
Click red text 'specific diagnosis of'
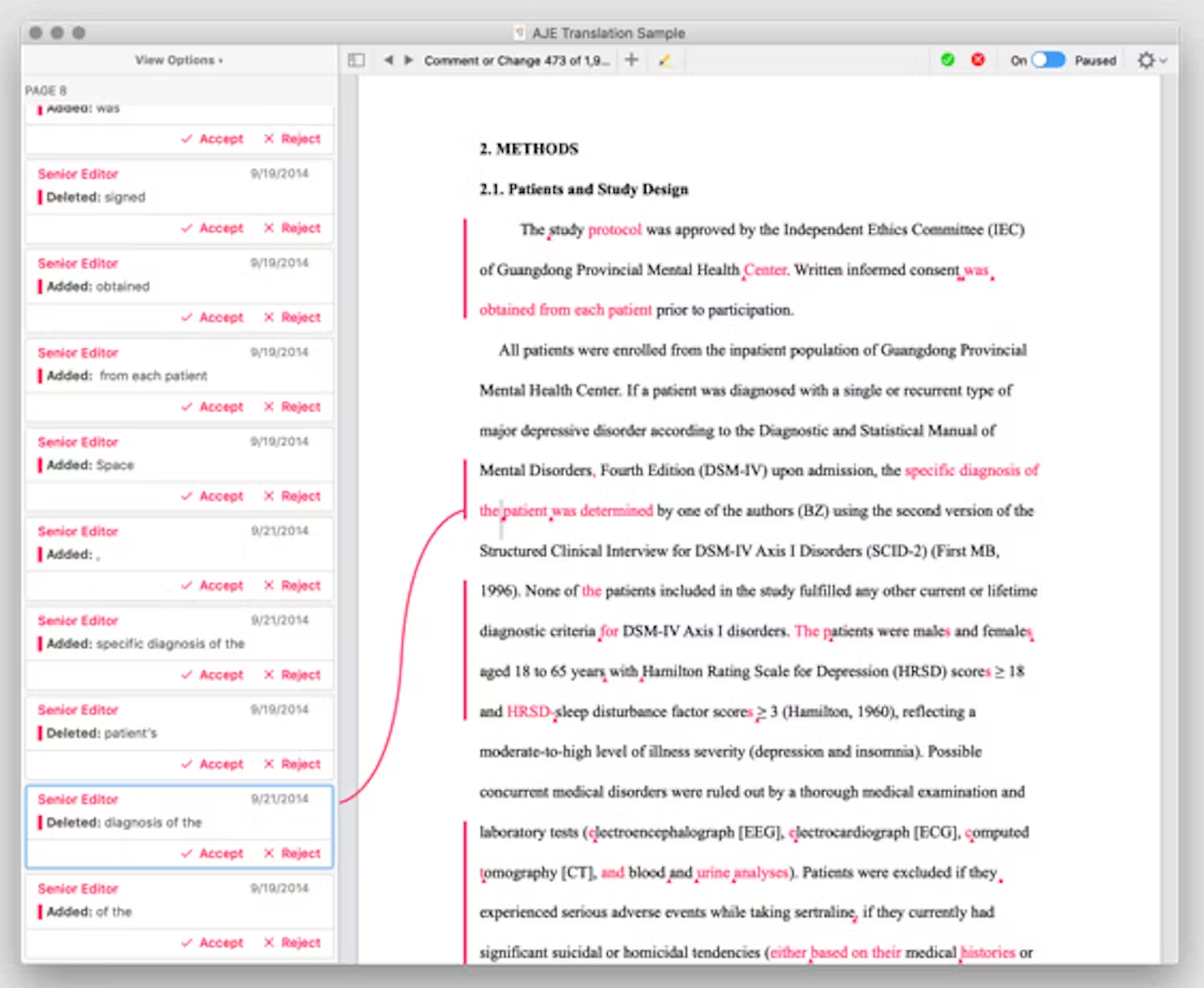pyautogui.click(x=972, y=471)
